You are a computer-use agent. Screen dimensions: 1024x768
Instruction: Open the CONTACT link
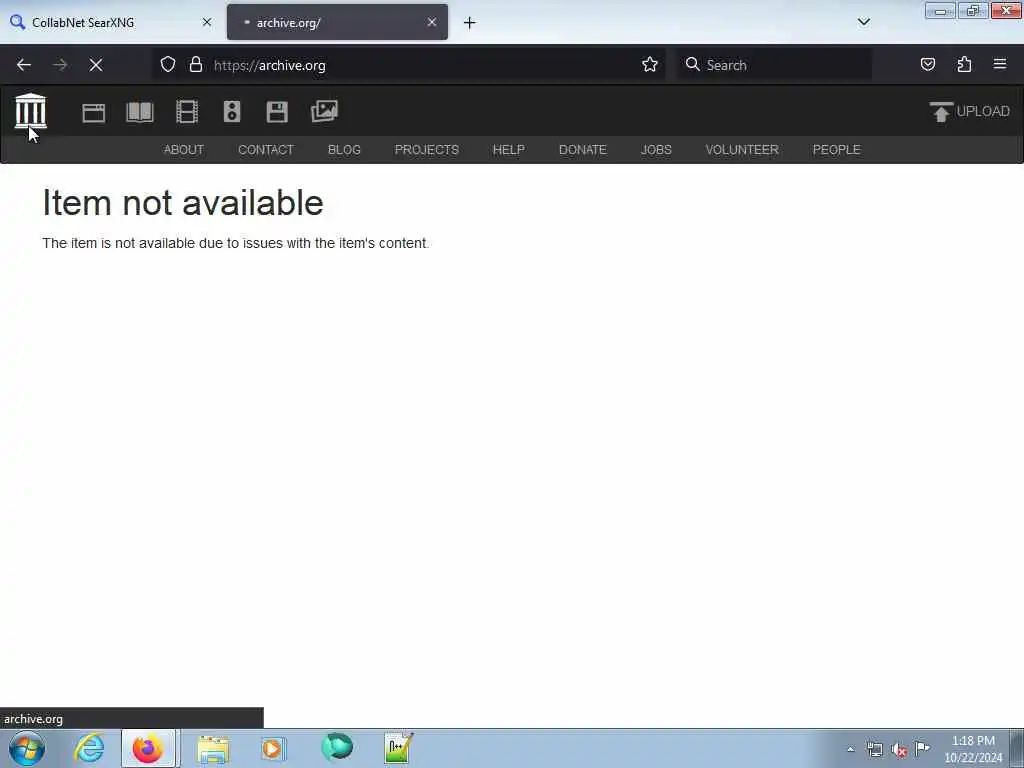pos(266,150)
